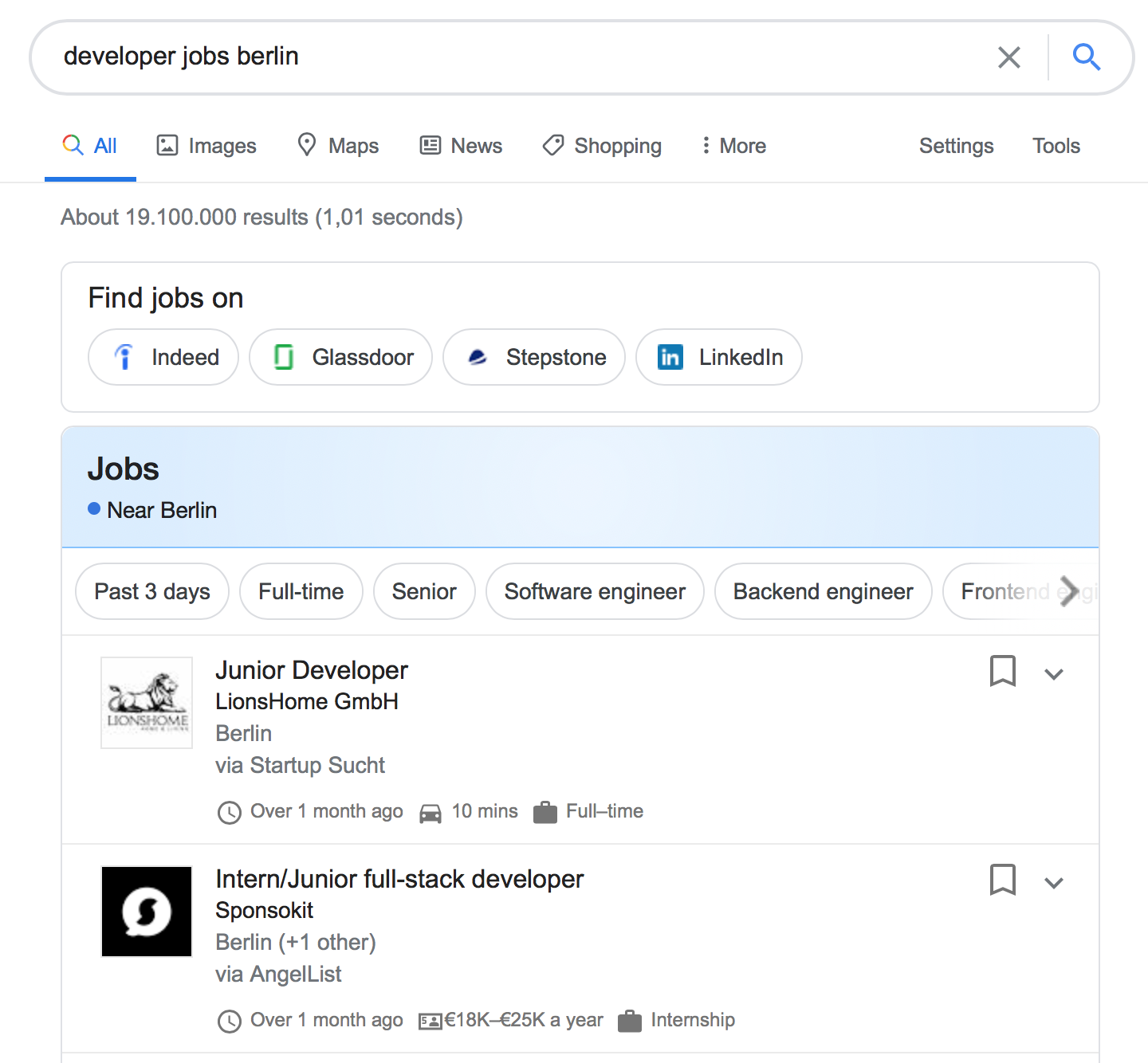Filter by Backend engineer
This screenshot has height=1063, width=1148.
pyautogui.click(x=824, y=591)
